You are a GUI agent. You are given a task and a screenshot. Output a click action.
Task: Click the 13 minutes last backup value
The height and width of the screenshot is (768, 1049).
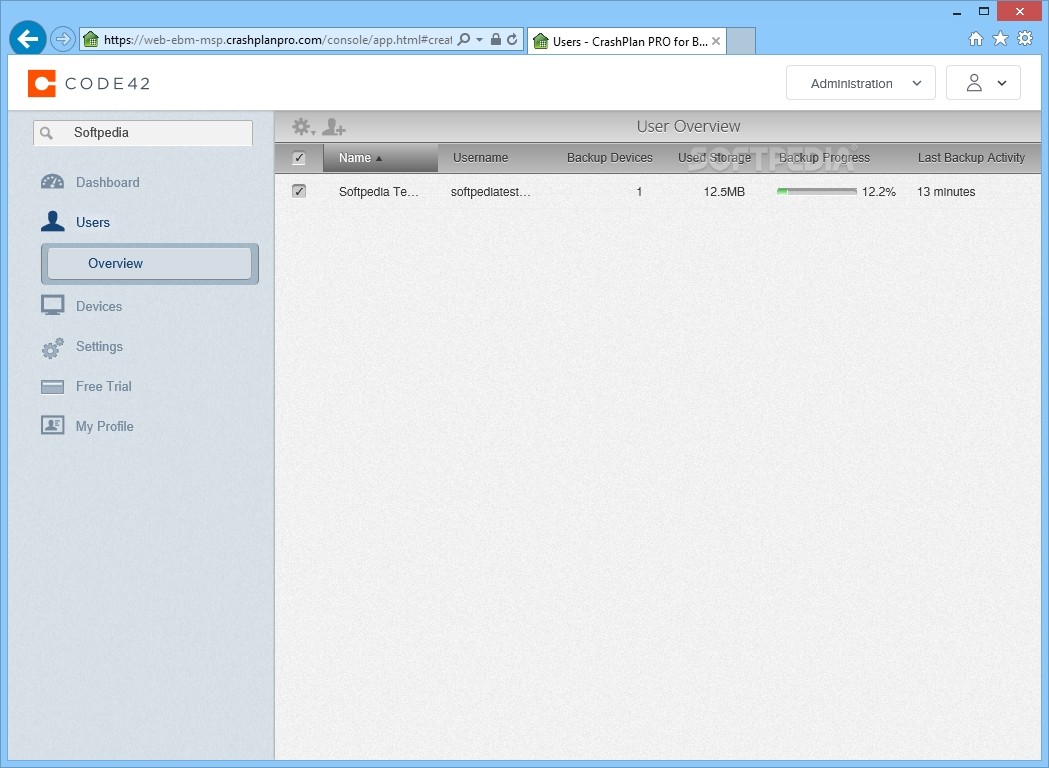[946, 192]
